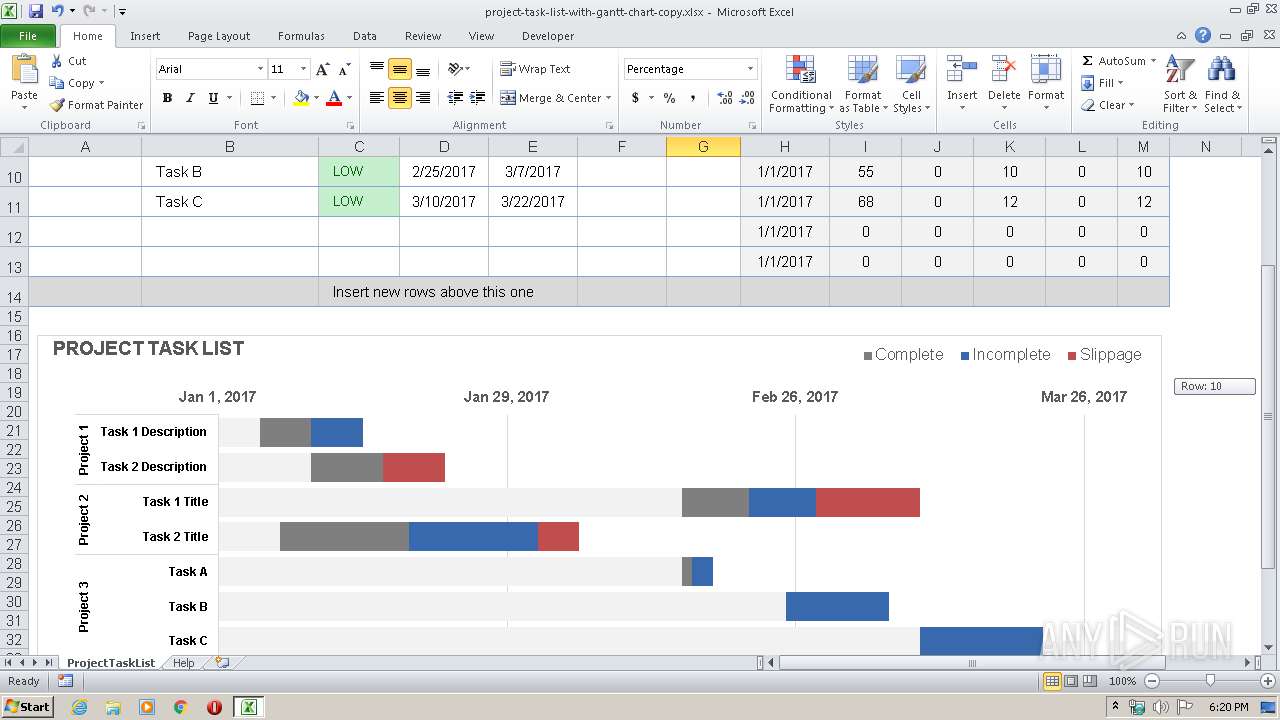This screenshot has width=1280, height=720.
Task: Click the Increase Font Size icon
Action: (322, 69)
